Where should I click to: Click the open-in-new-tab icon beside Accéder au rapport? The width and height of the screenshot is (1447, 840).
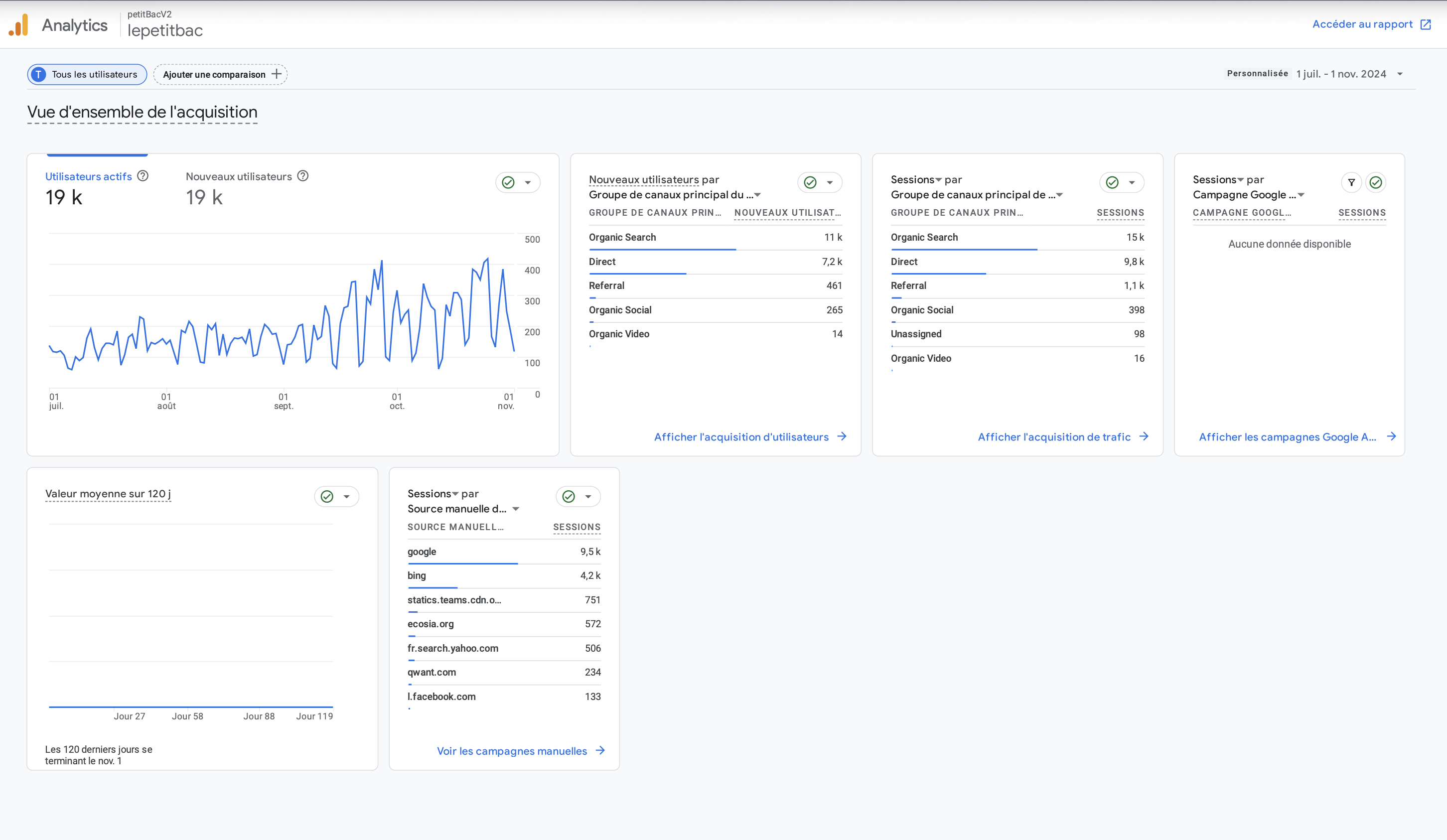(1425, 24)
